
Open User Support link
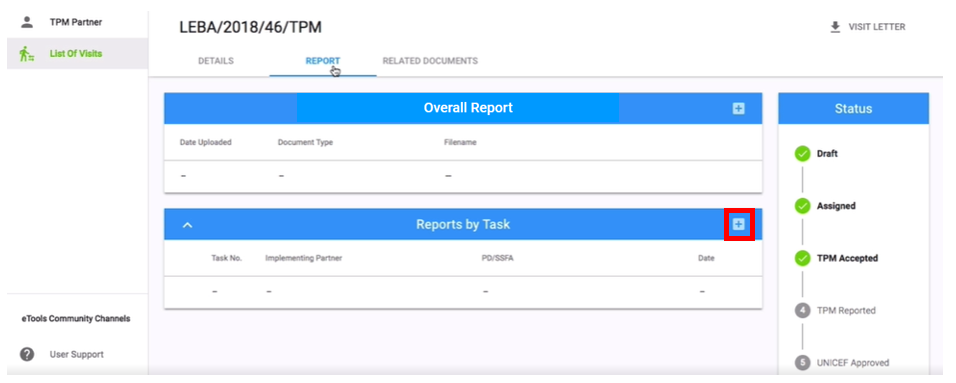point(77,354)
